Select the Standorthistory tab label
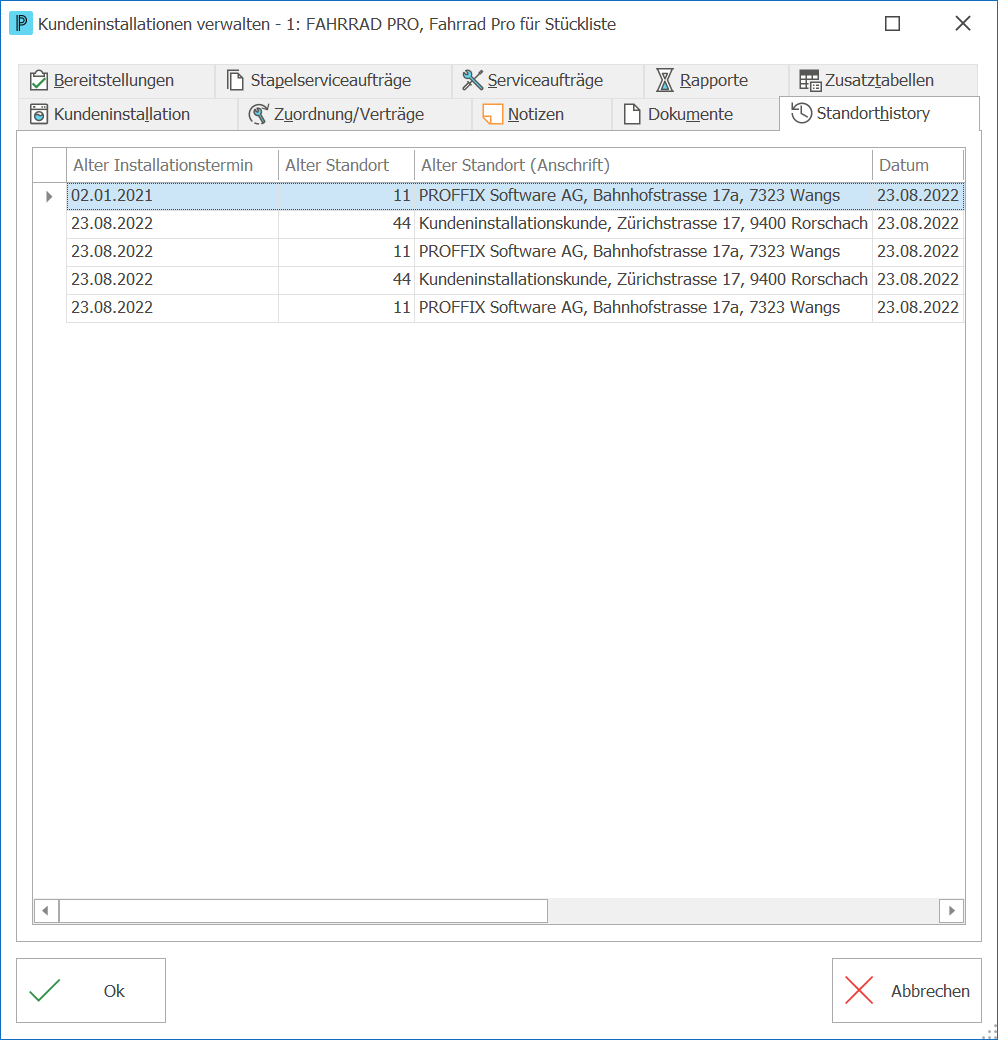Image resolution: width=998 pixels, height=1040 pixels. (873, 113)
